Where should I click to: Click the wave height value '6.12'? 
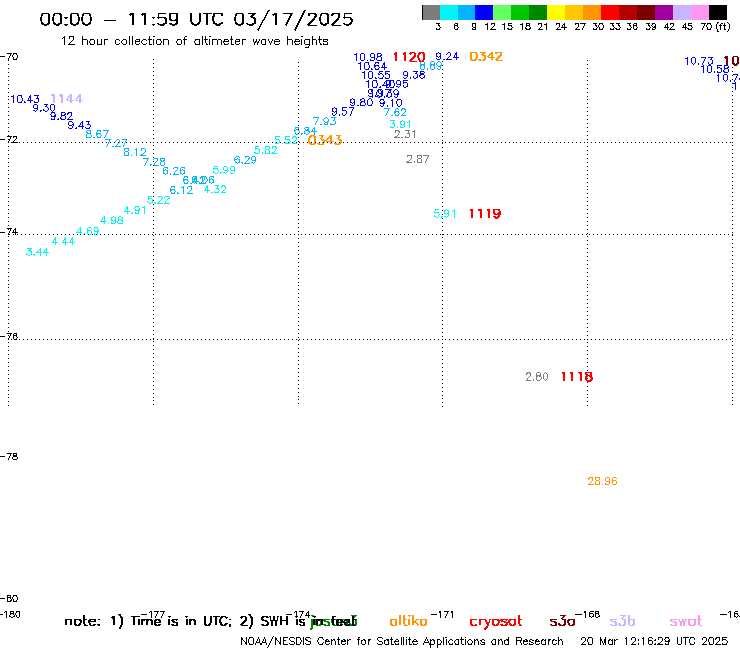coord(181,190)
